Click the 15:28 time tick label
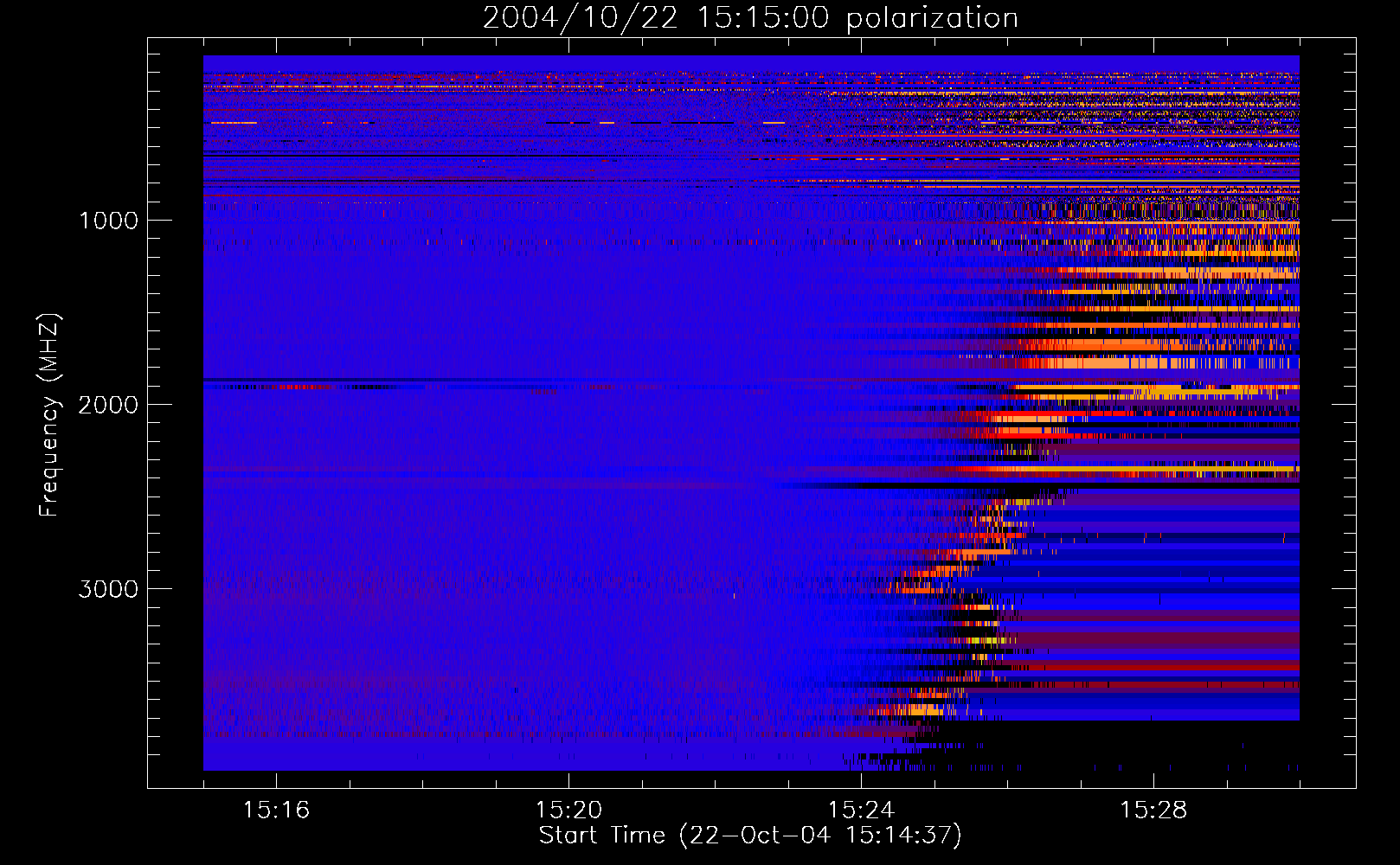1400x865 pixels. click(x=1153, y=811)
